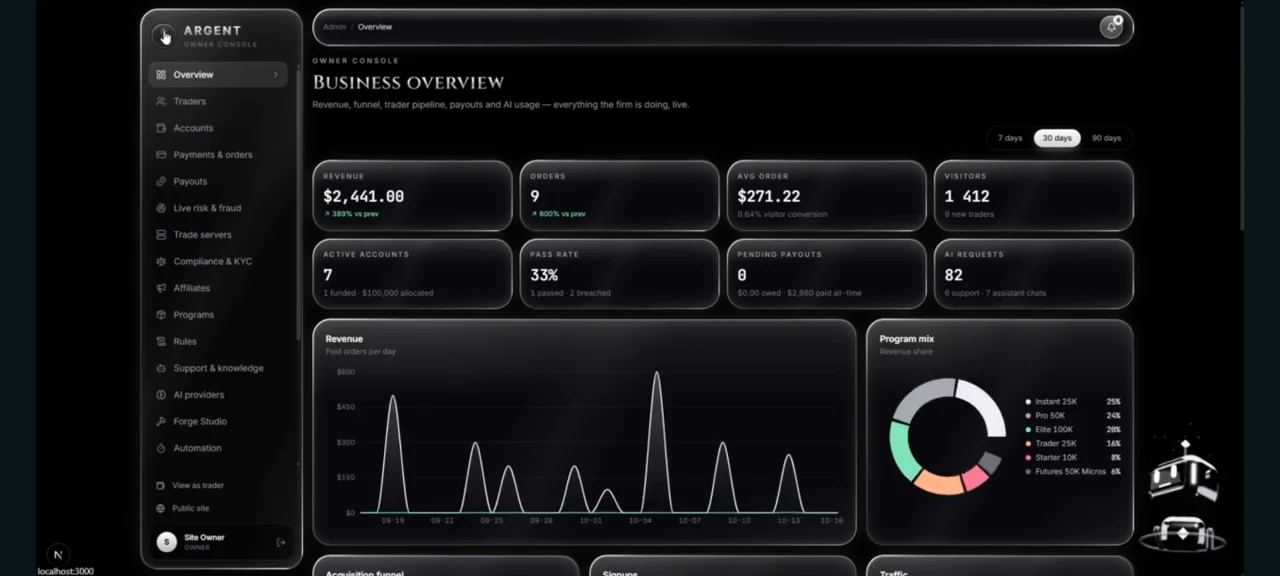Click the Public site globe icon

pos(160,508)
